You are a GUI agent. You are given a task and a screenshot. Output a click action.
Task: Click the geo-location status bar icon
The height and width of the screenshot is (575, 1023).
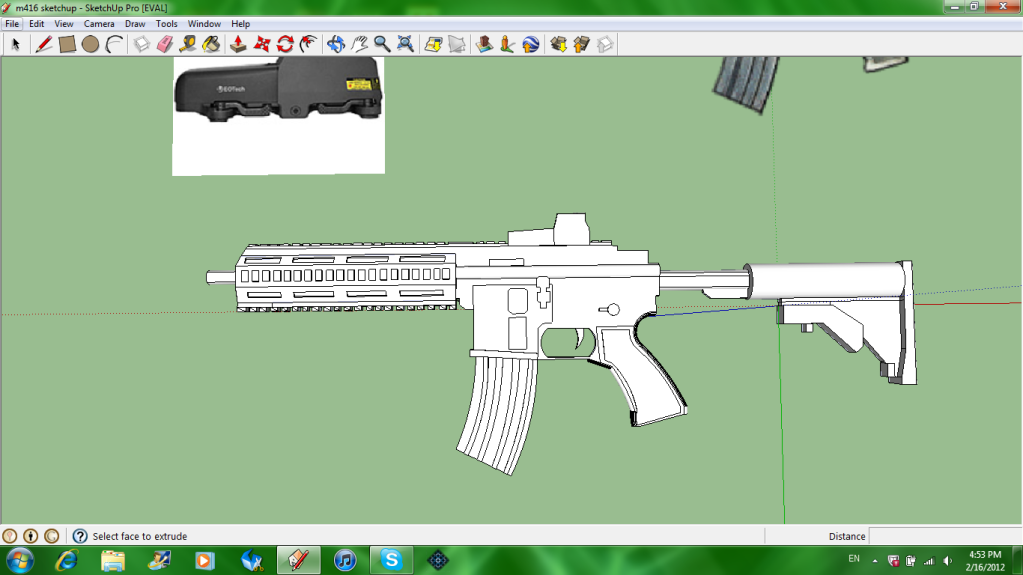pyautogui.click(x=10, y=536)
